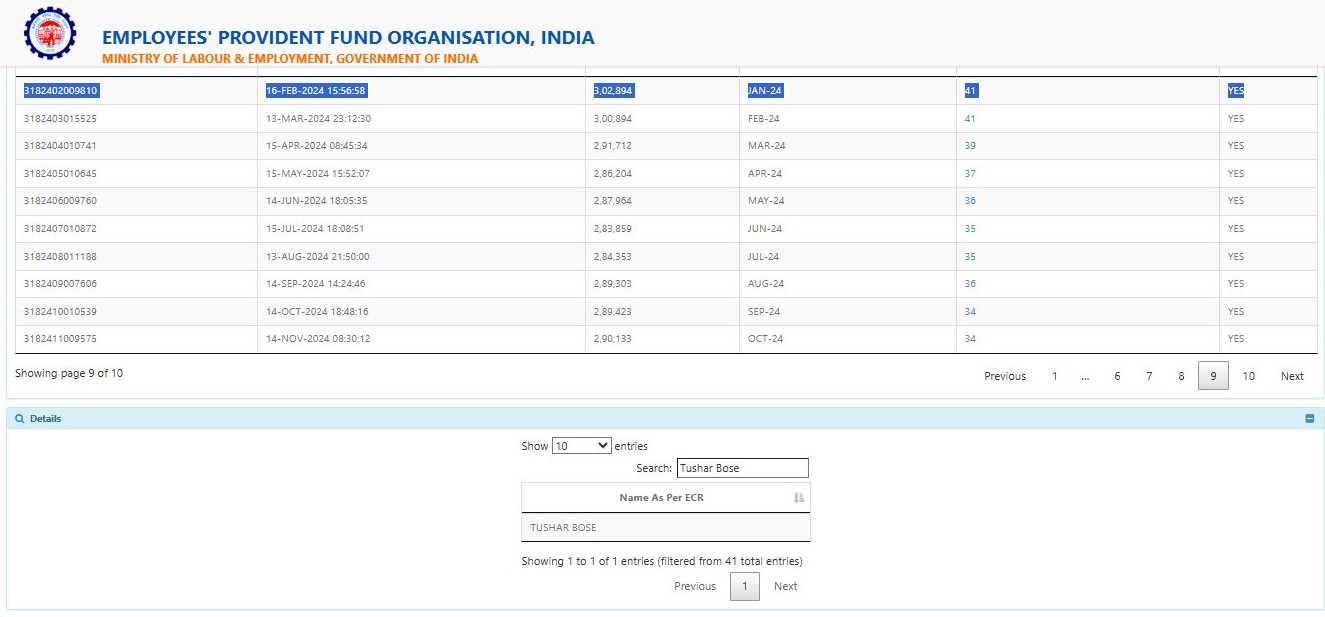1325x617 pixels.
Task: Click Next in the Details pagination
Action: [785, 586]
